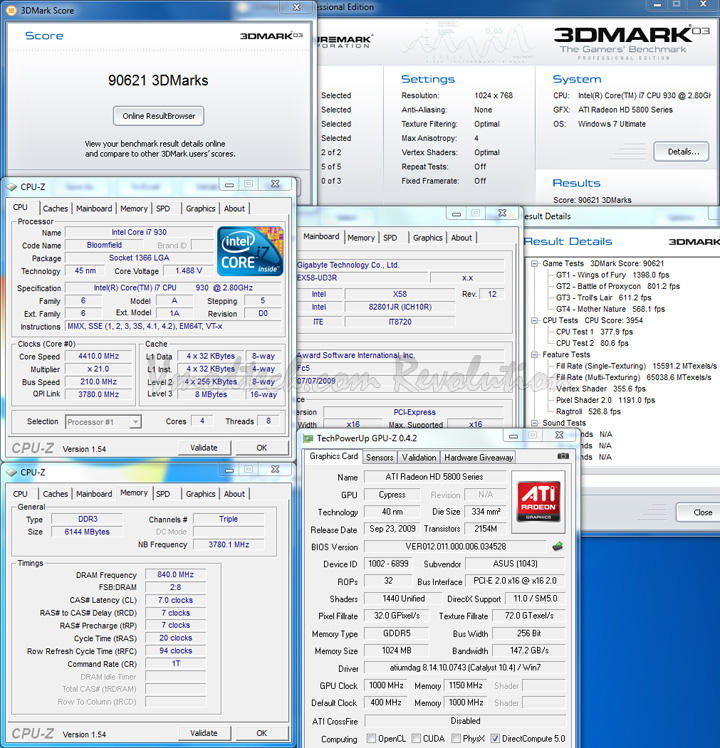This screenshot has height=748, width=720.
Task: Select GT3 - Troll's Lair result
Action: [x=603, y=298]
